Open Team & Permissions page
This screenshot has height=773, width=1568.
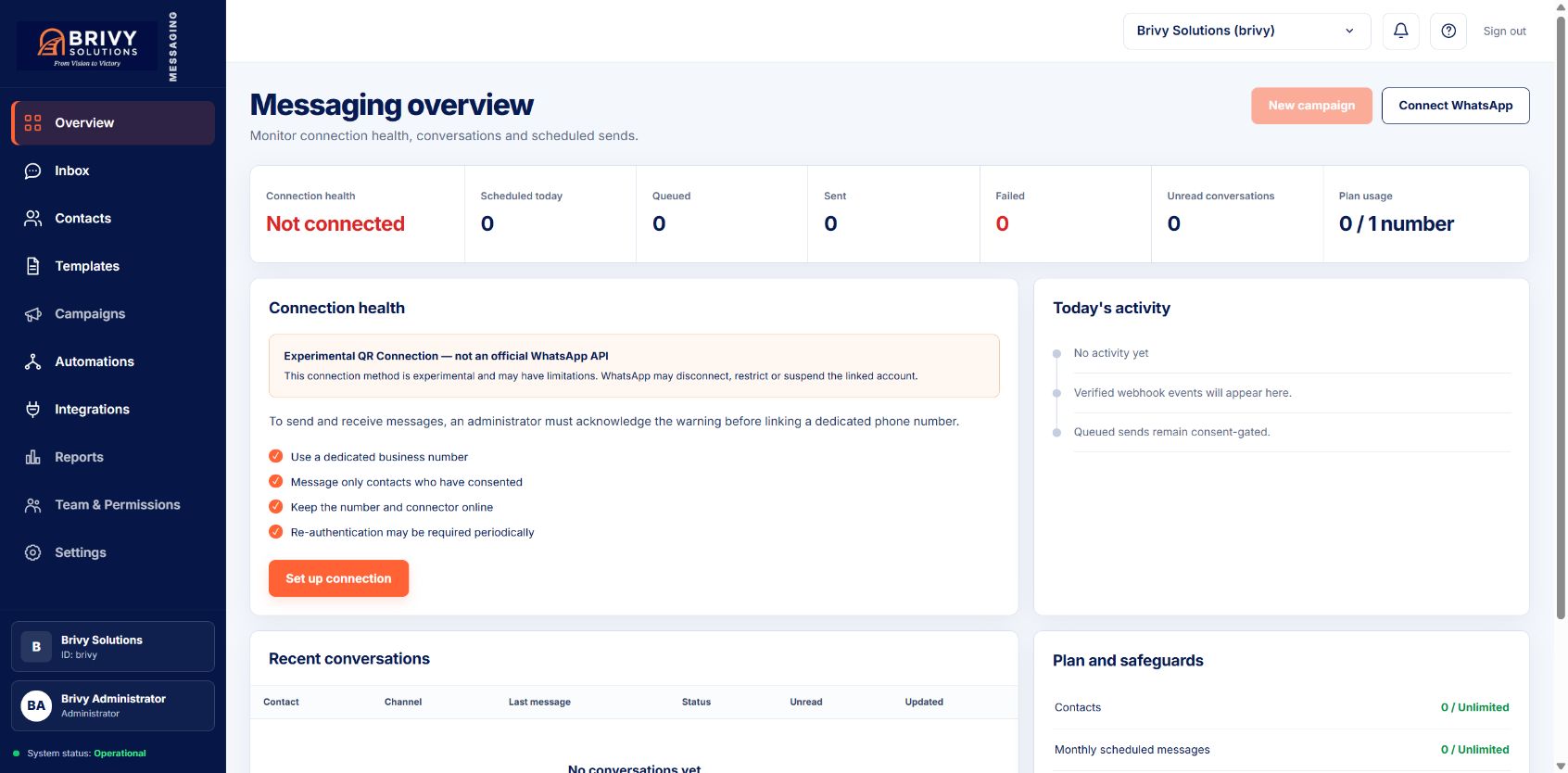[x=113, y=504]
